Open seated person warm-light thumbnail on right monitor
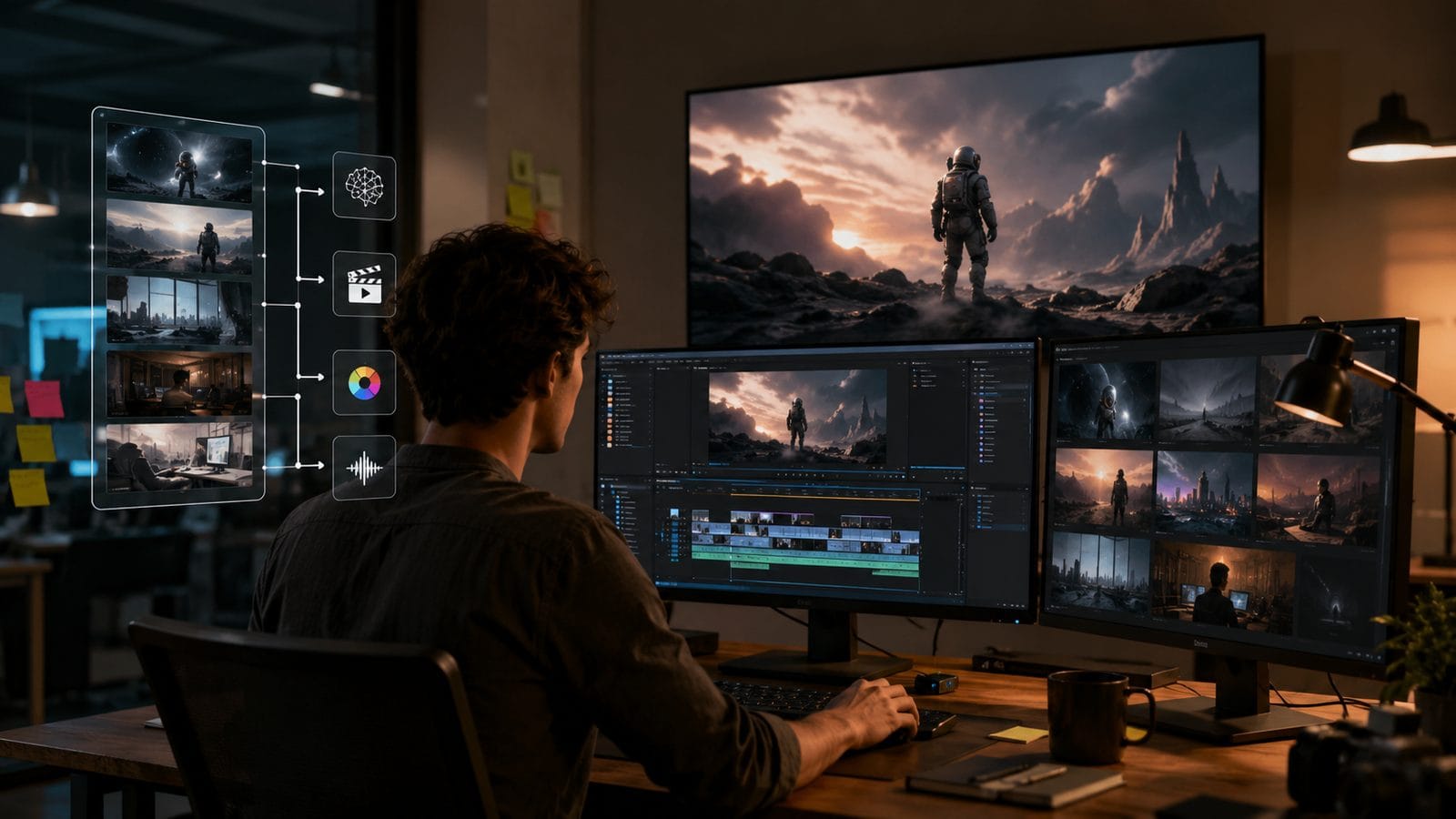 (1318, 500)
